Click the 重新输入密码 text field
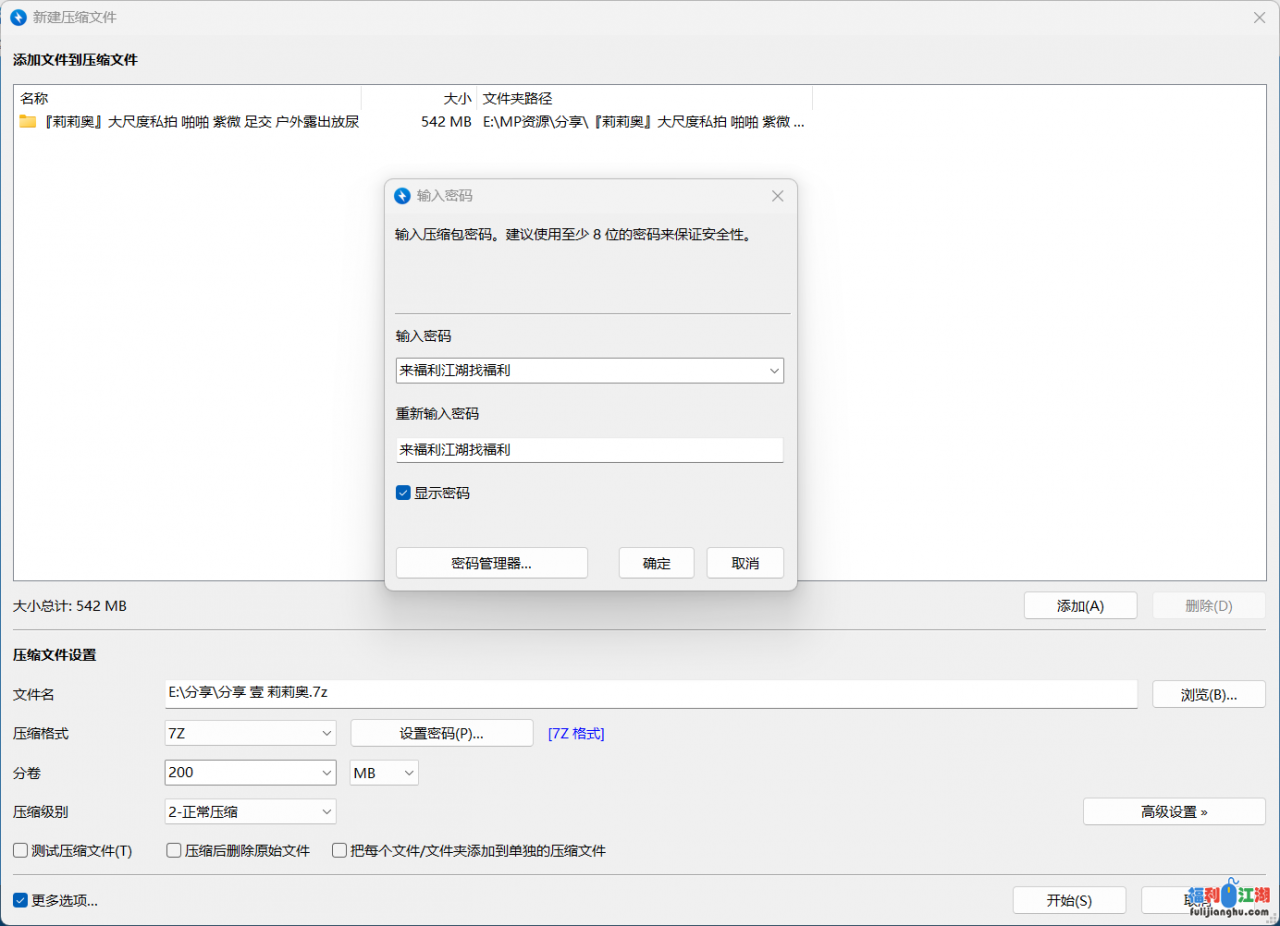 pyautogui.click(x=589, y=450)
